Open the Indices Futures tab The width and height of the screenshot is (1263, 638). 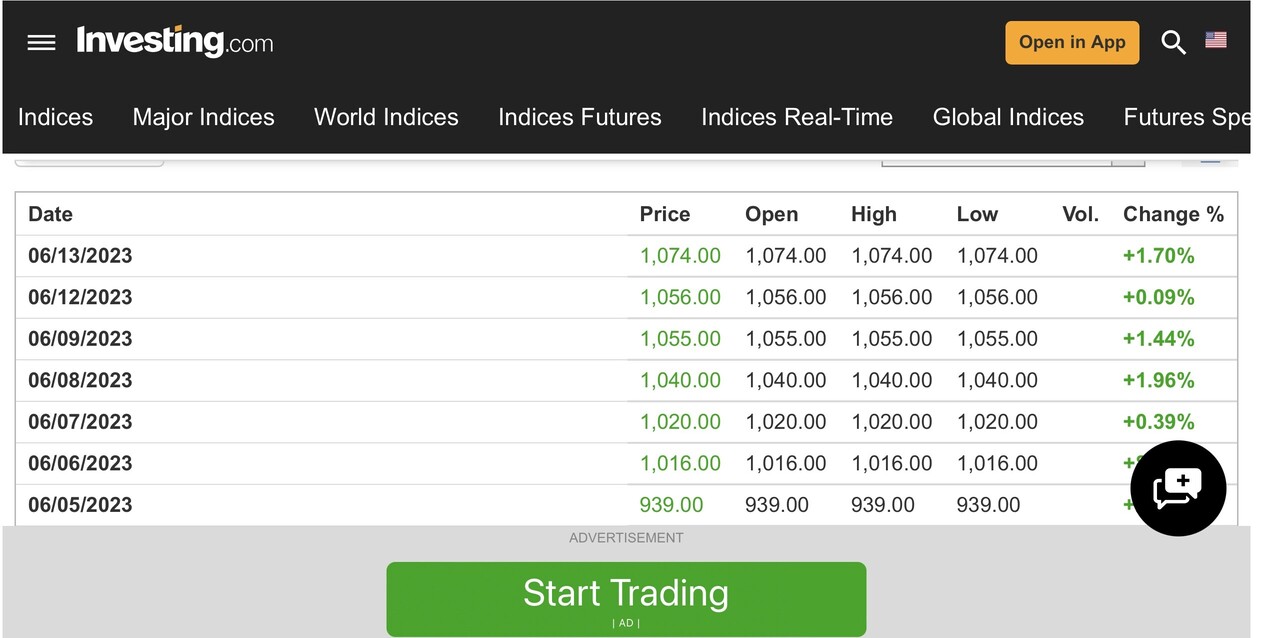pyautogui.click(x=580, y=117)
